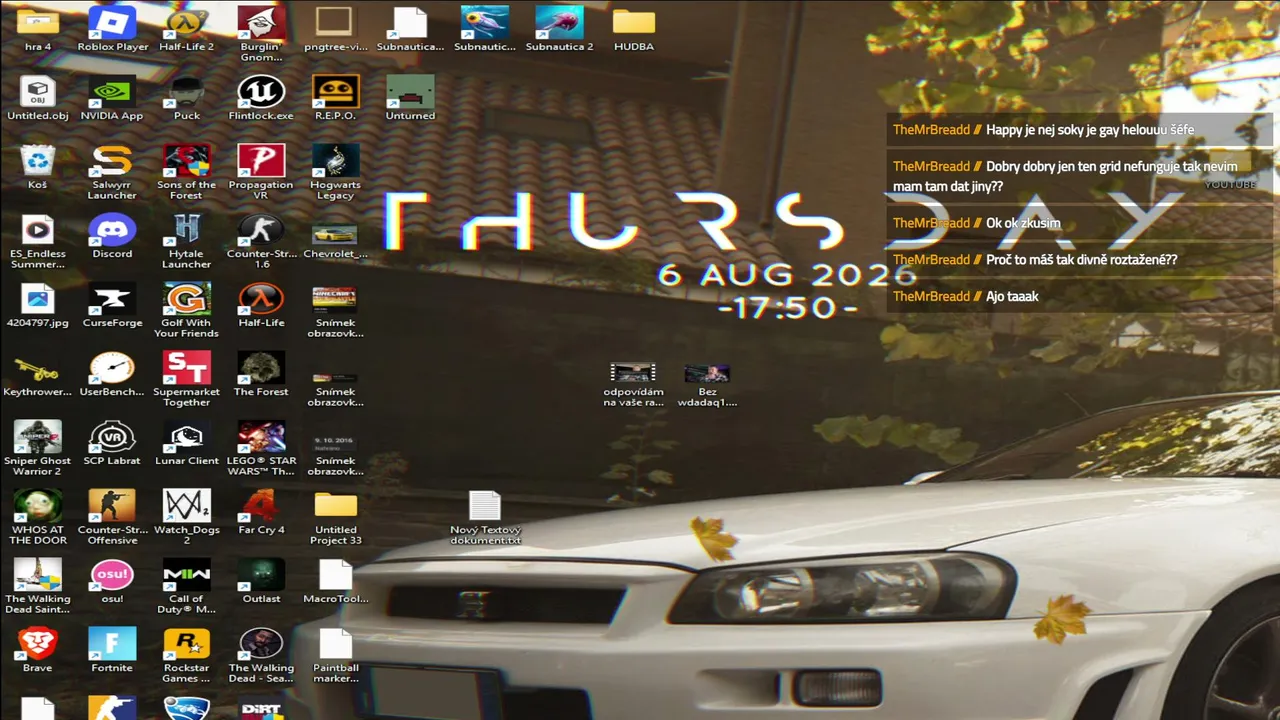Viewport: 1280px width, 720px height.
Task: Click chat message 'Ok ok zkusim'
Action: [x=1023, y=223]
